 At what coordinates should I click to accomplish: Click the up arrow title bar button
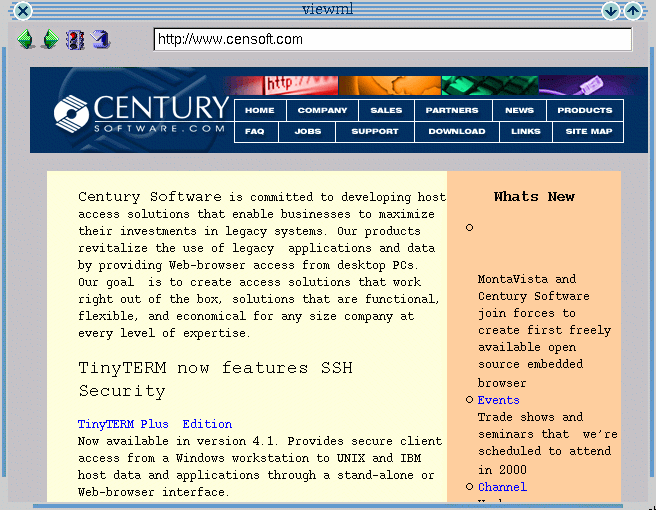tap(633, 11)
